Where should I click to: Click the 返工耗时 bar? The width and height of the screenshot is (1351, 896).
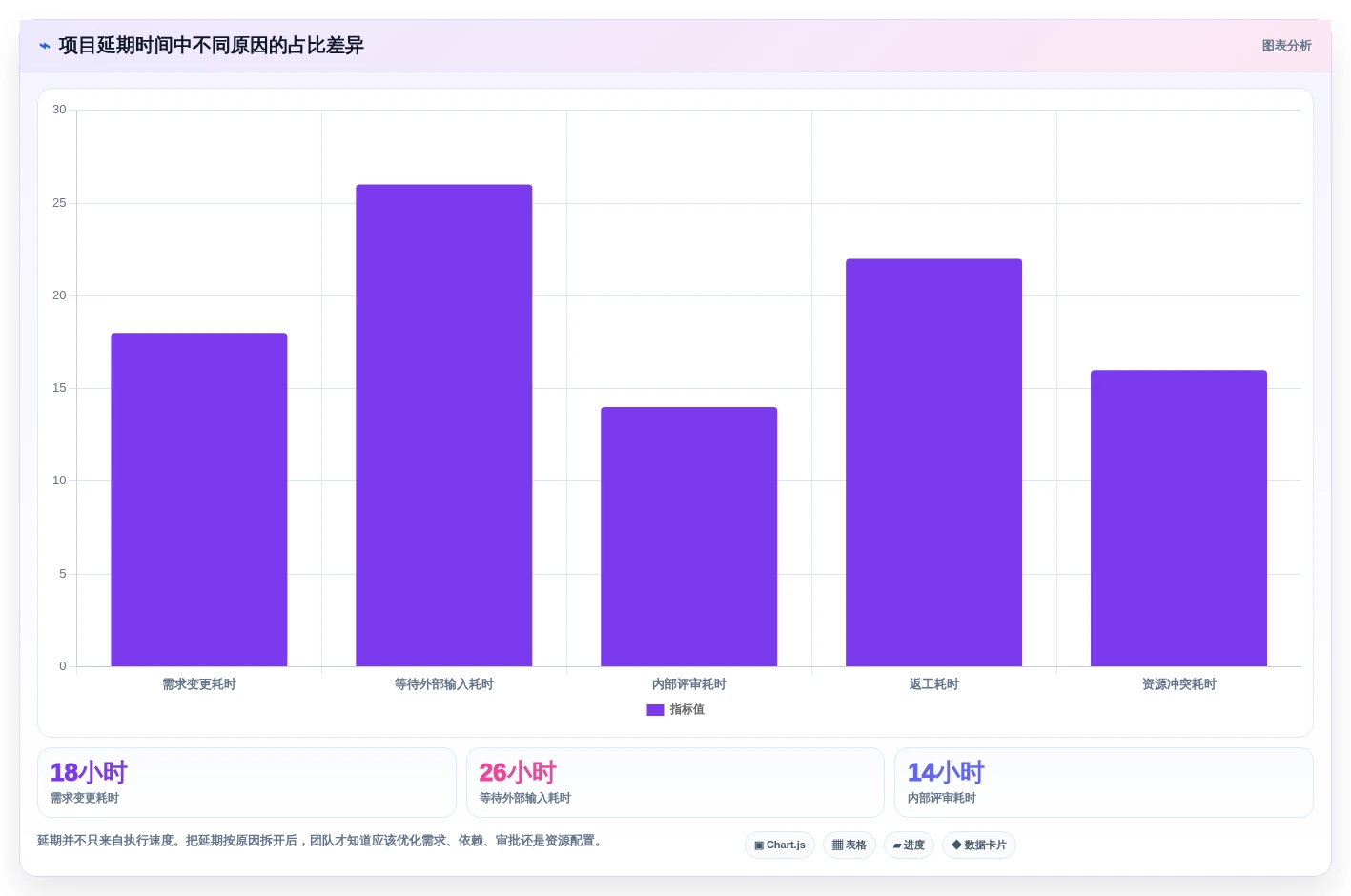point(933,462)
